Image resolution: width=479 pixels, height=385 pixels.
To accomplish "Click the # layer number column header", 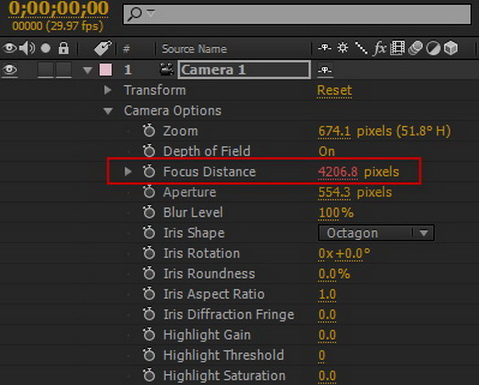I will coord(126,49).
